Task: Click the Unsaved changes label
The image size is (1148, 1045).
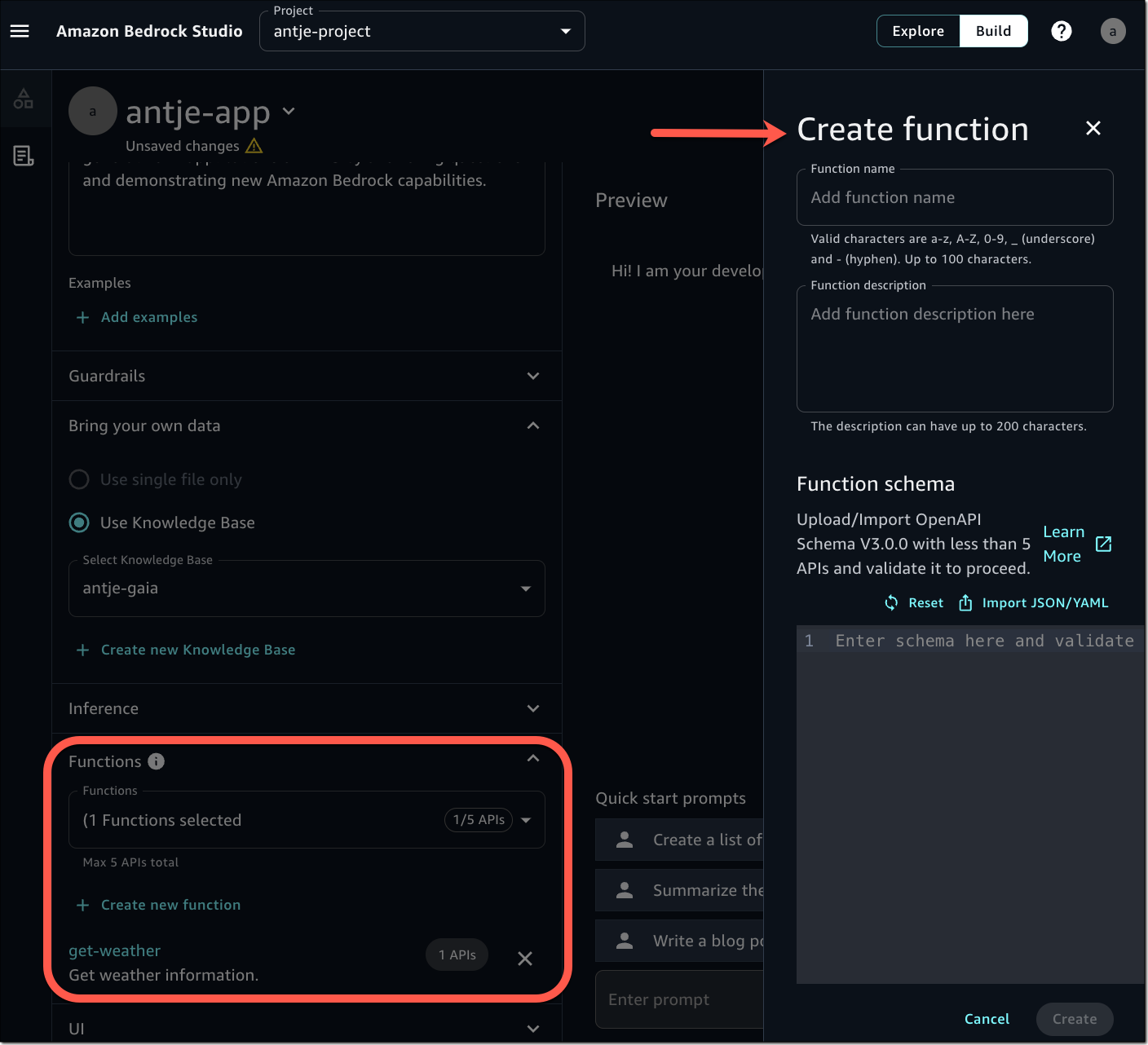Action: pyautogui.click(x=183, y=146)
